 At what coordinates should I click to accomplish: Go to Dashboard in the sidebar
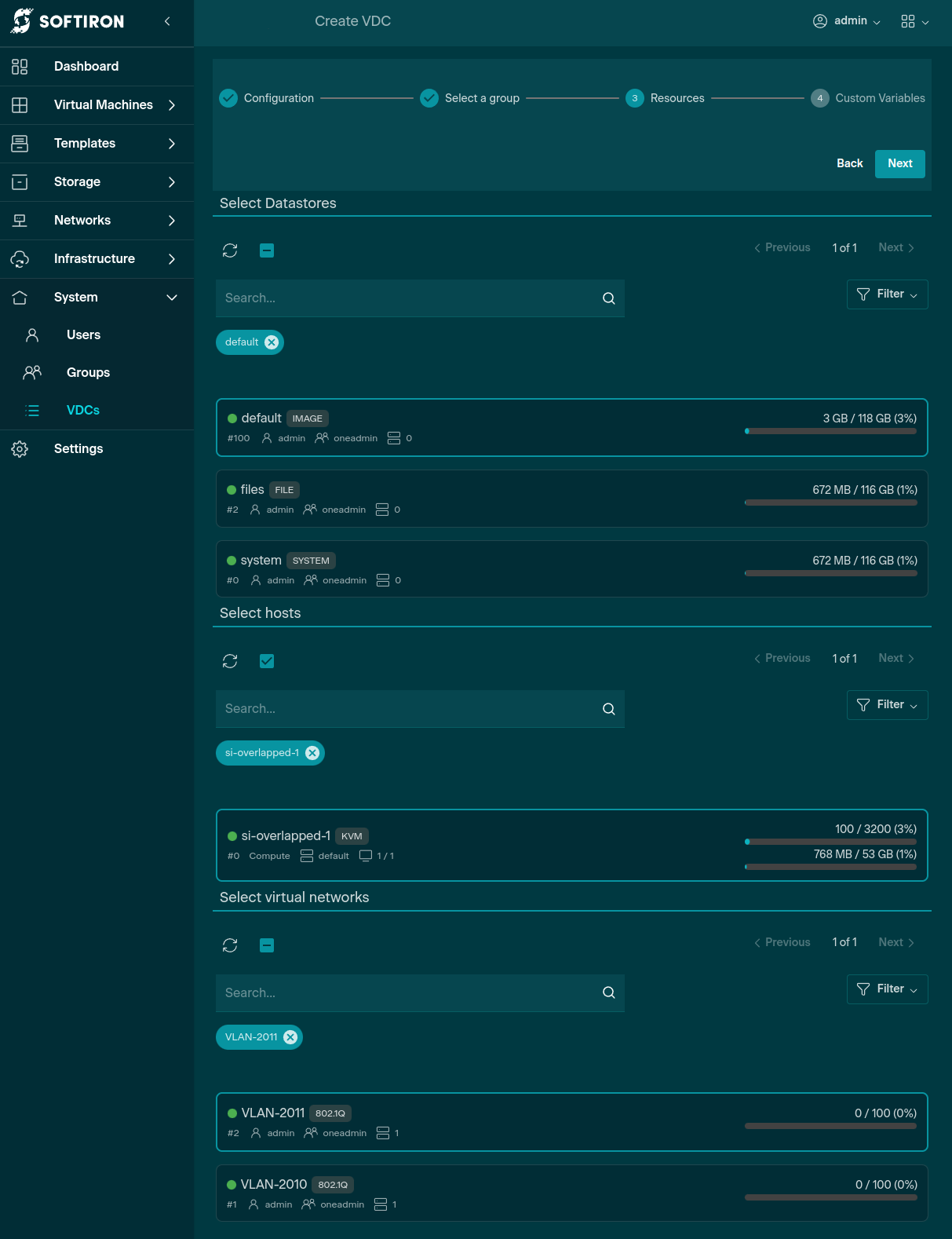point(86,67)
